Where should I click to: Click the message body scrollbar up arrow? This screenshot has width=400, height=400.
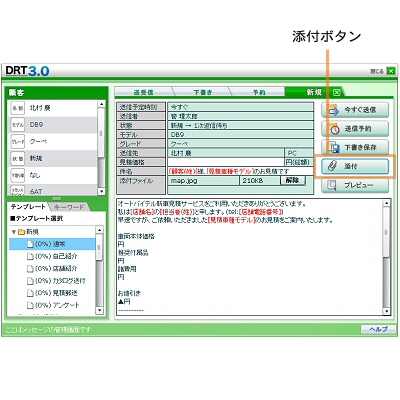click(x=386, y=203)
